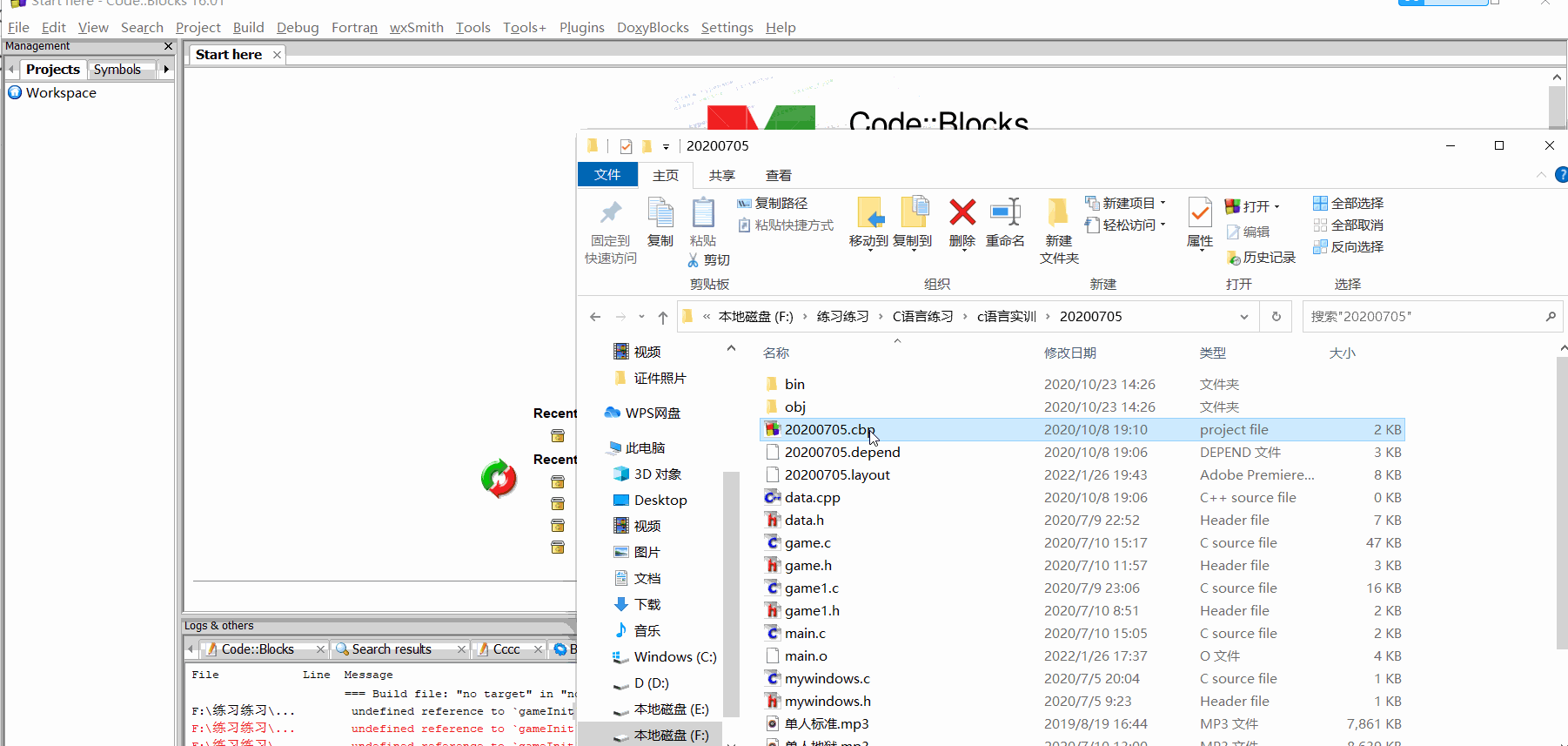Click the green-red Code::Blocks refresh icon
Screen dimensions: 1568x746
(x=499, y=478)
